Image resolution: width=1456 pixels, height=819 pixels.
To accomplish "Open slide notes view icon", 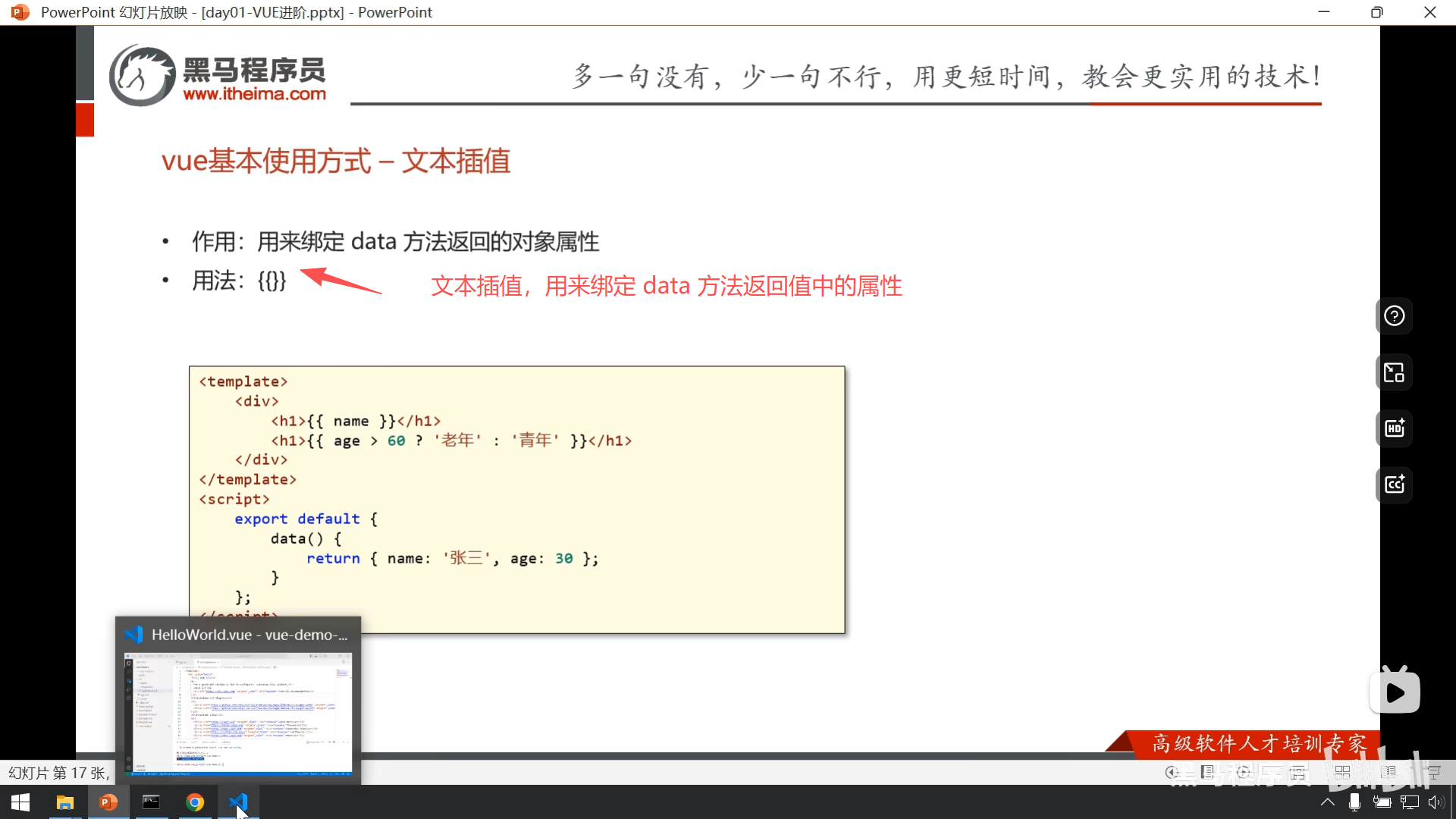I will point(1208,772).
